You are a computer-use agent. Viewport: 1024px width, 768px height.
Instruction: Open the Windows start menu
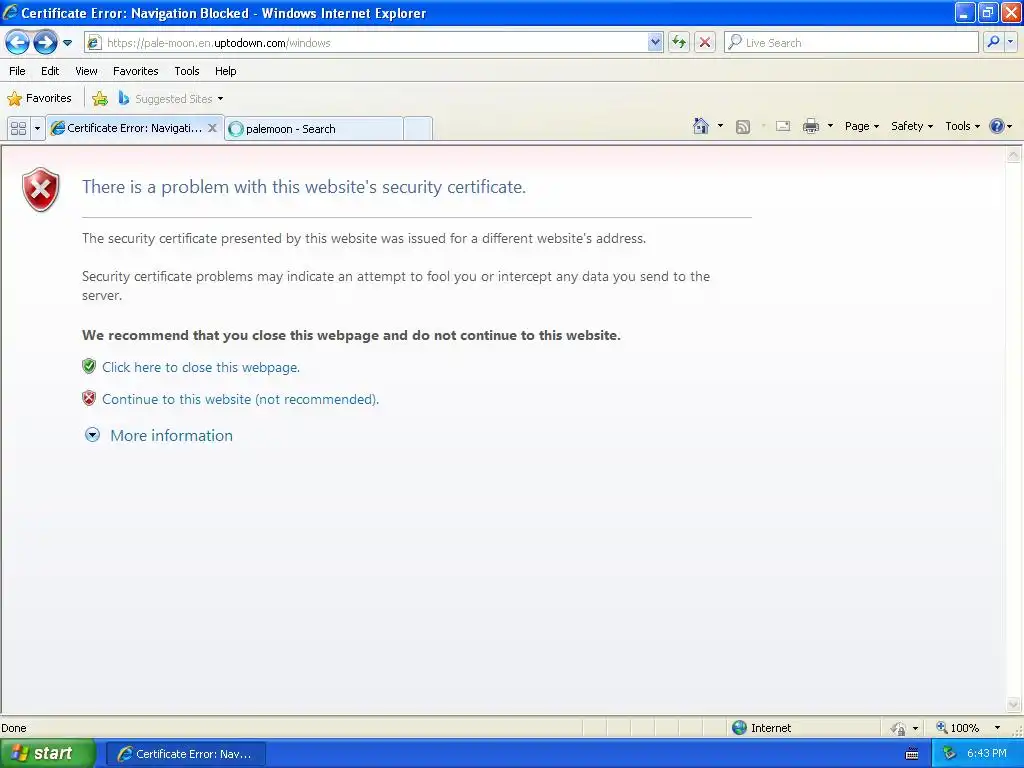click(x=48, y=753)
